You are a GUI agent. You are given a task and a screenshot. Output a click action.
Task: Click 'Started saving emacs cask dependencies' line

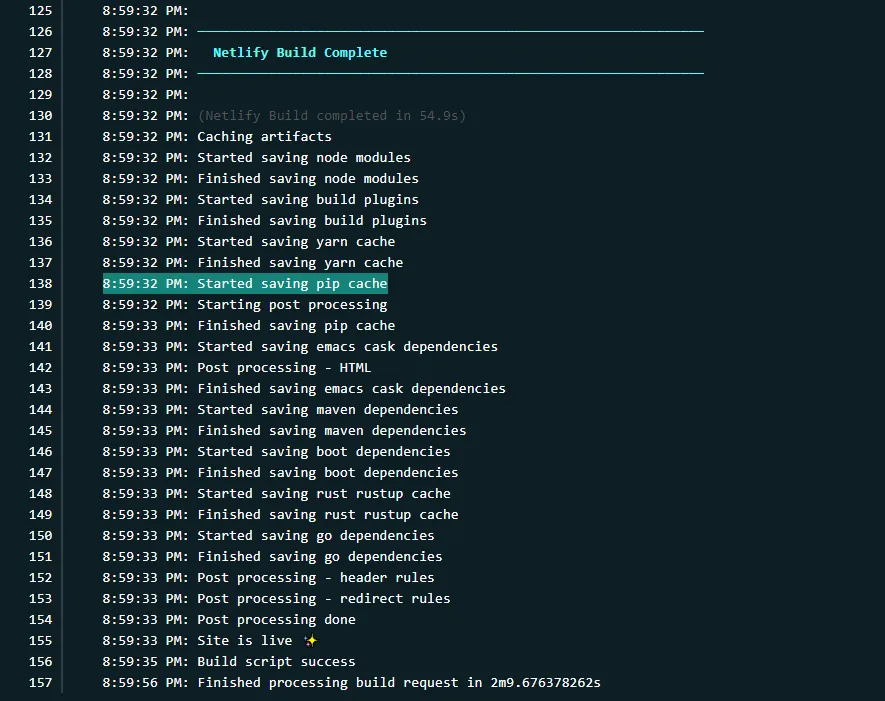pyautogui.click(x=300, y=347)
